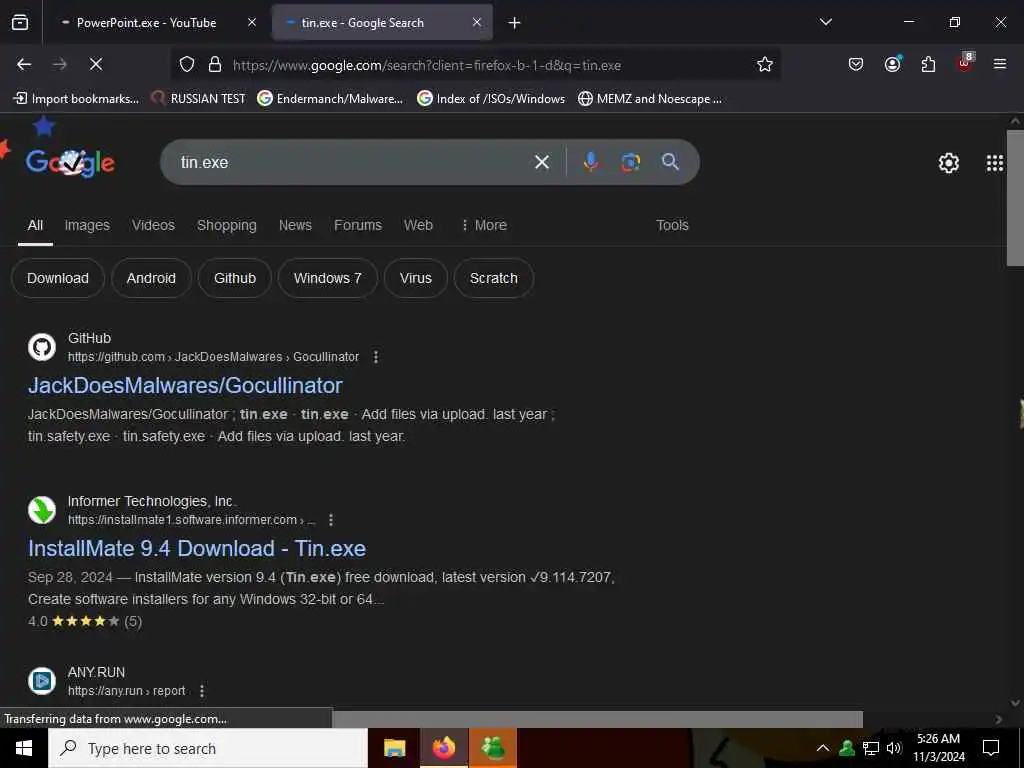Open the extensions puzzle icon
Image resolution: width=1024 pixels, height=768 pixels.
tap(928, 64)
